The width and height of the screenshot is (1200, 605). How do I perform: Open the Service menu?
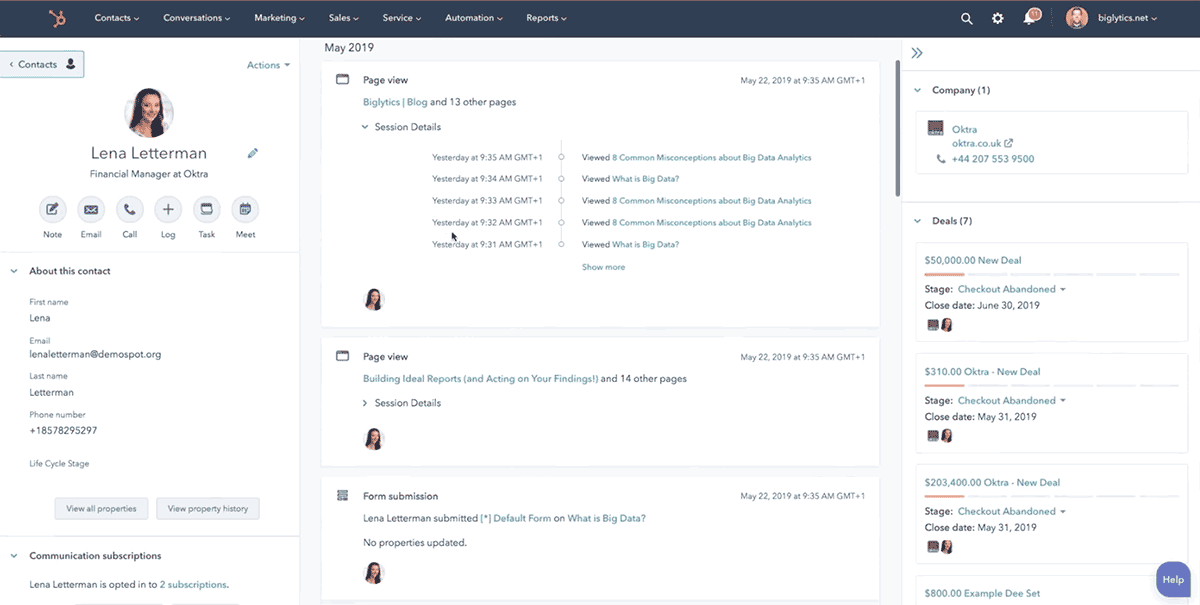[x=402, y=18]
